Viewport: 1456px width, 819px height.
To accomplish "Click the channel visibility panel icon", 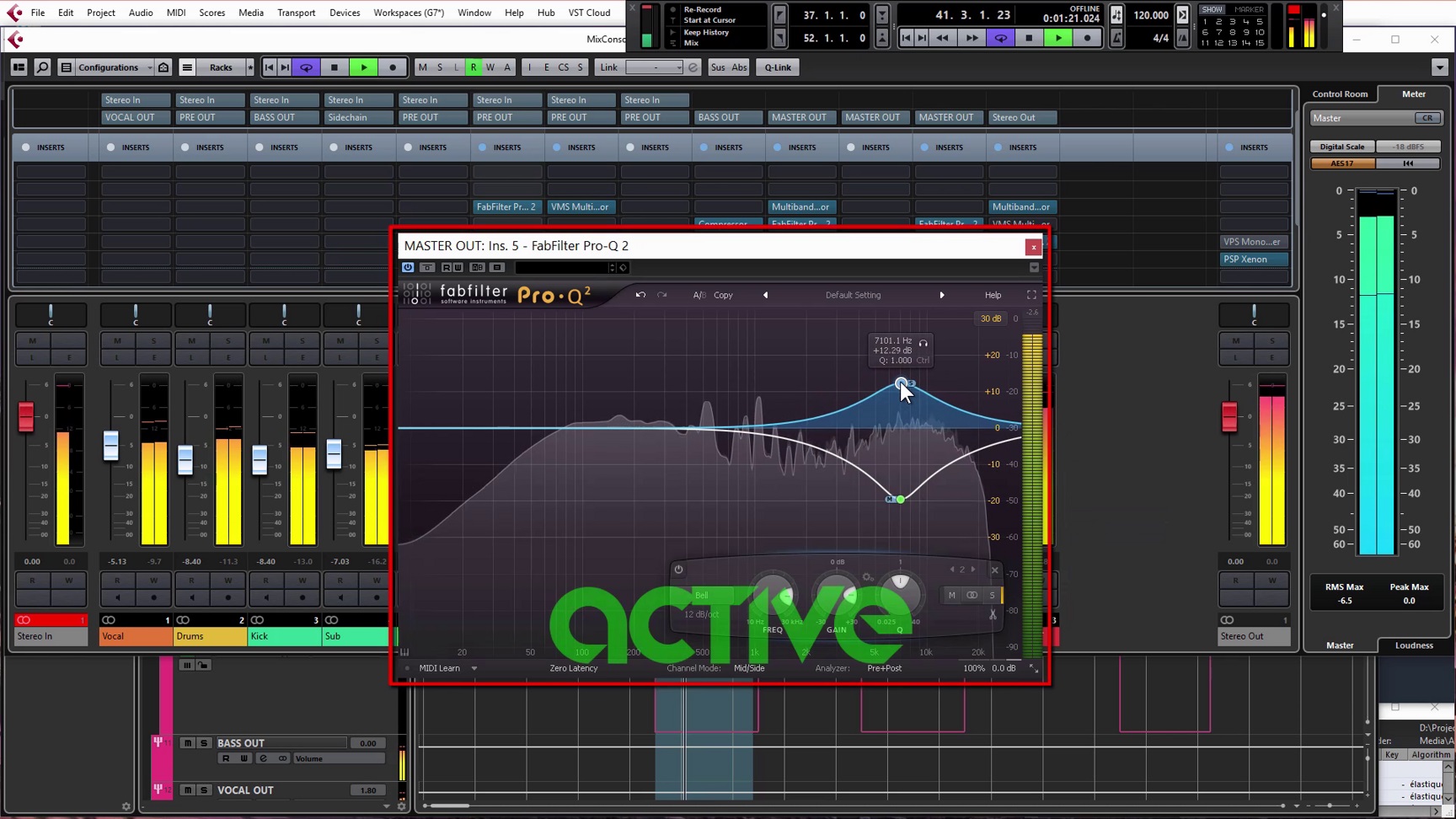I will coord(19,67).
